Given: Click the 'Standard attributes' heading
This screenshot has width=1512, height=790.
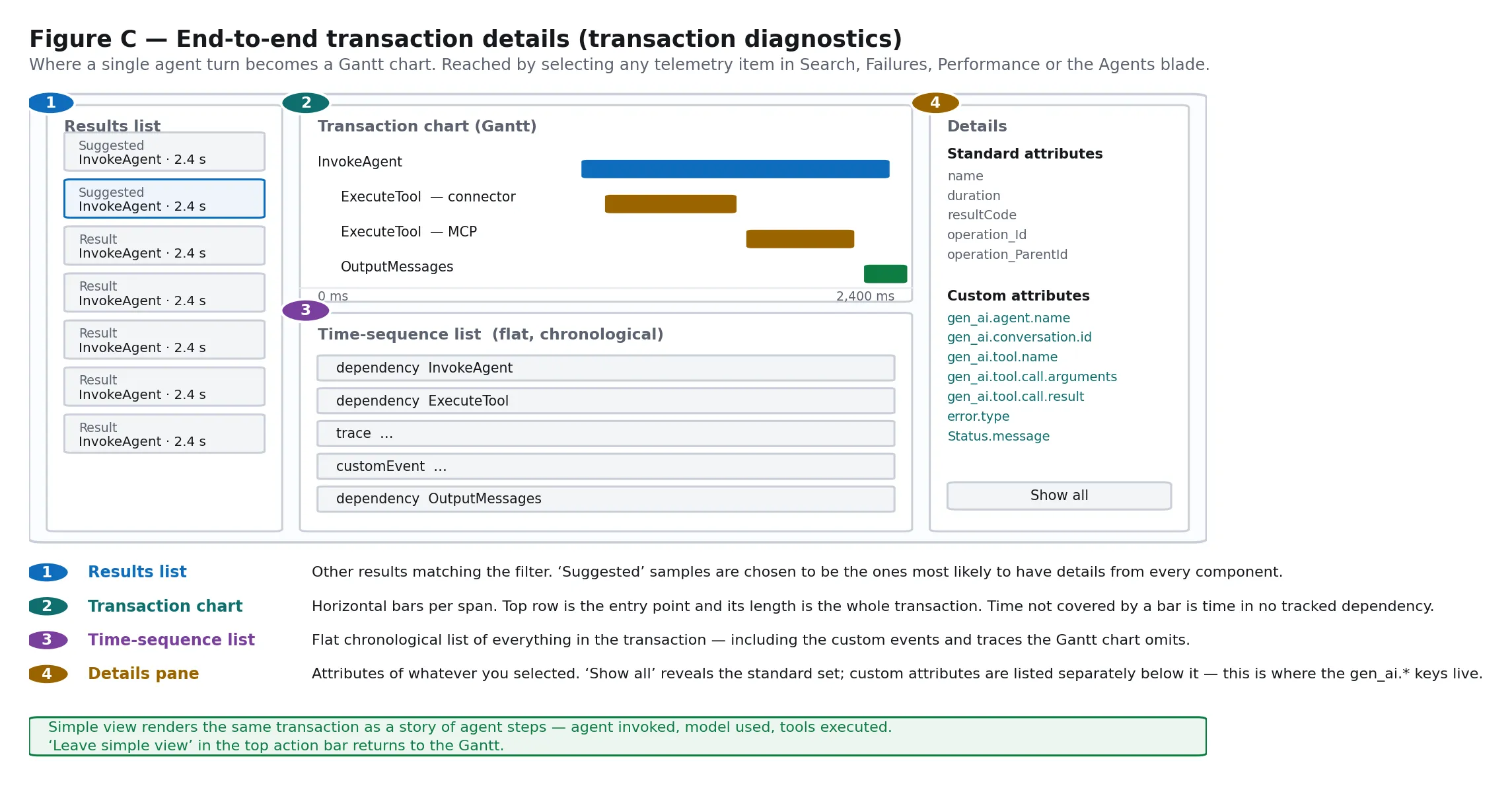Looking at the screenshot, I should coord(1025,154).
